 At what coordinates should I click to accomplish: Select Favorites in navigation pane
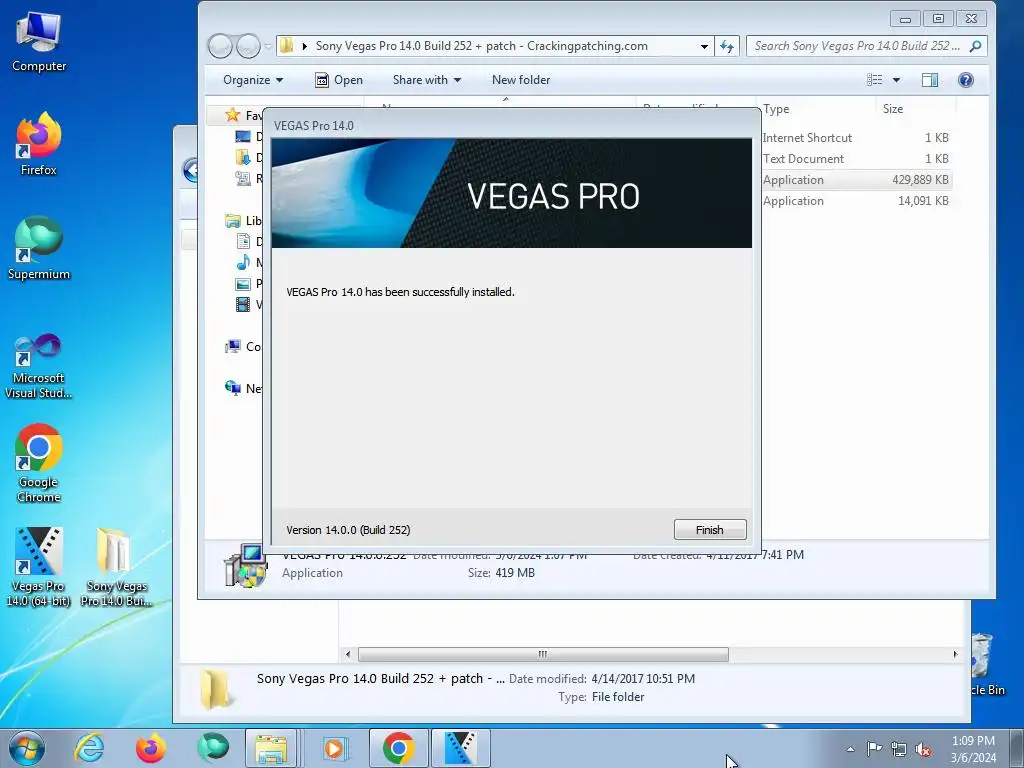243,116
